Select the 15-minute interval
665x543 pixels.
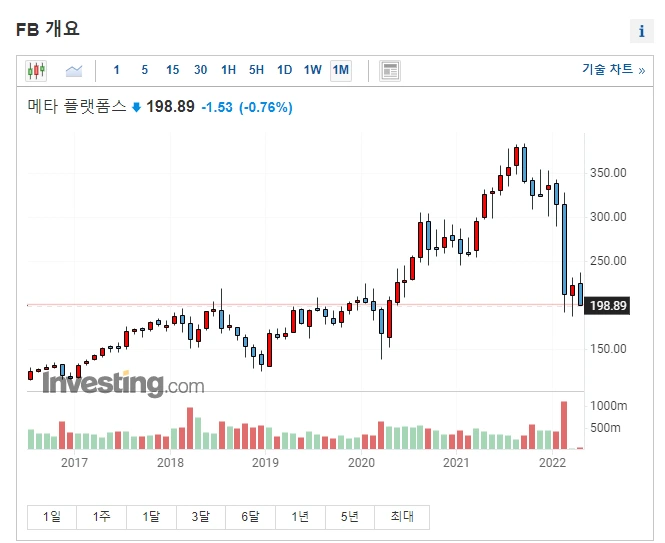point(173,70)
